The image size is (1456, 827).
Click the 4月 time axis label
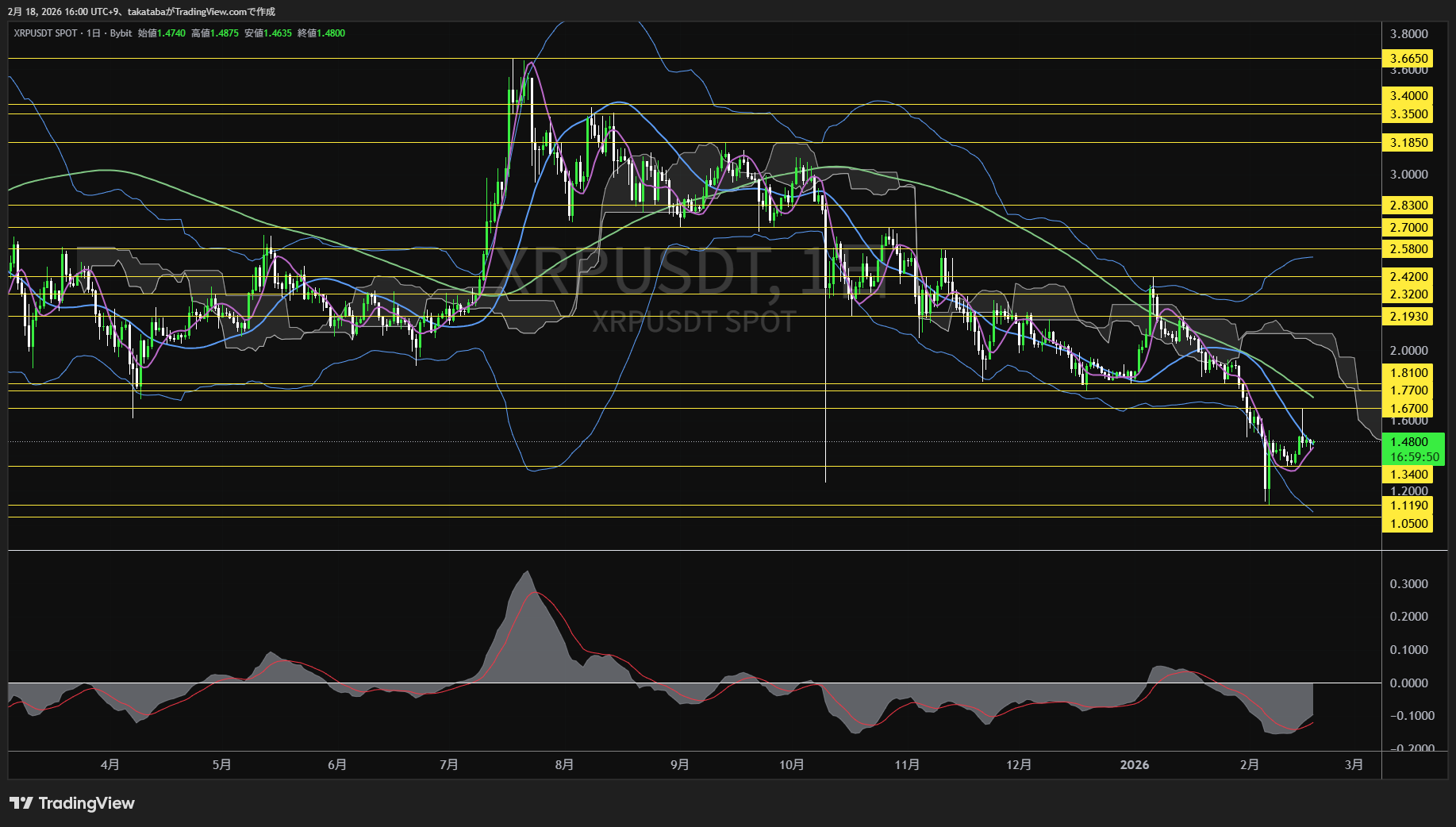pos(110,764)
